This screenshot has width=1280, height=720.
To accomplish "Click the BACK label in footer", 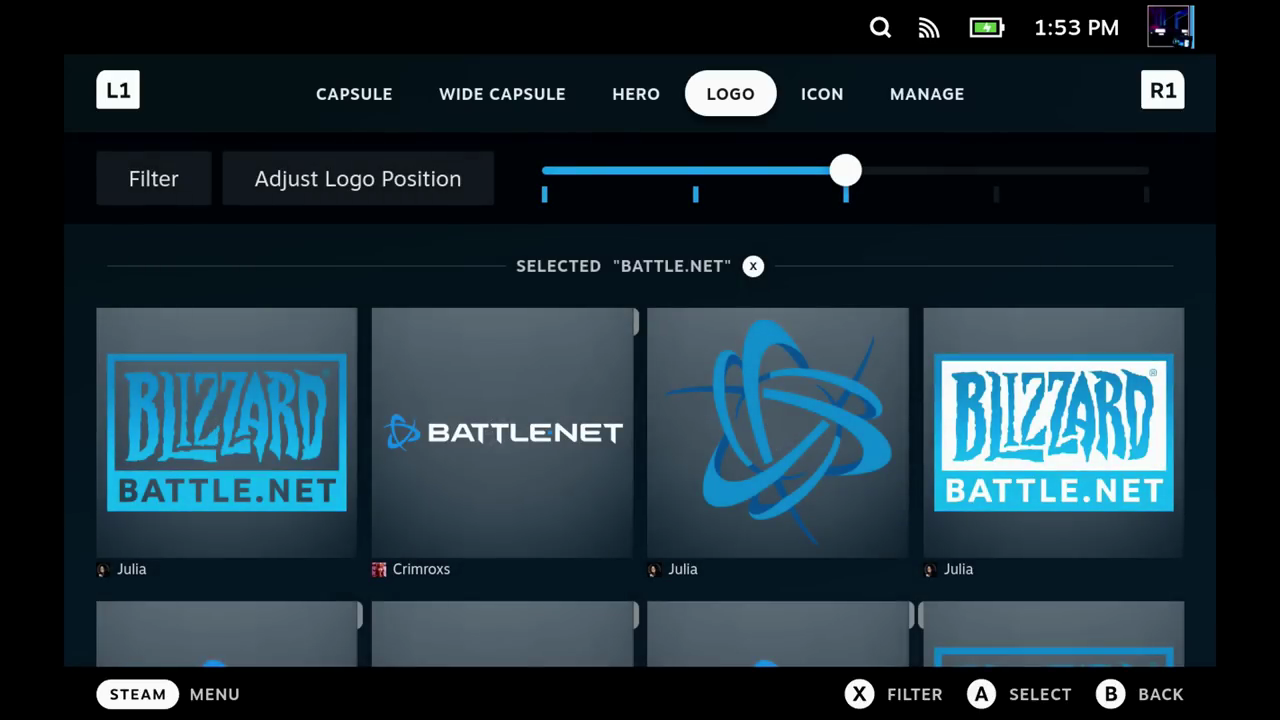I will coord(1161,694).
